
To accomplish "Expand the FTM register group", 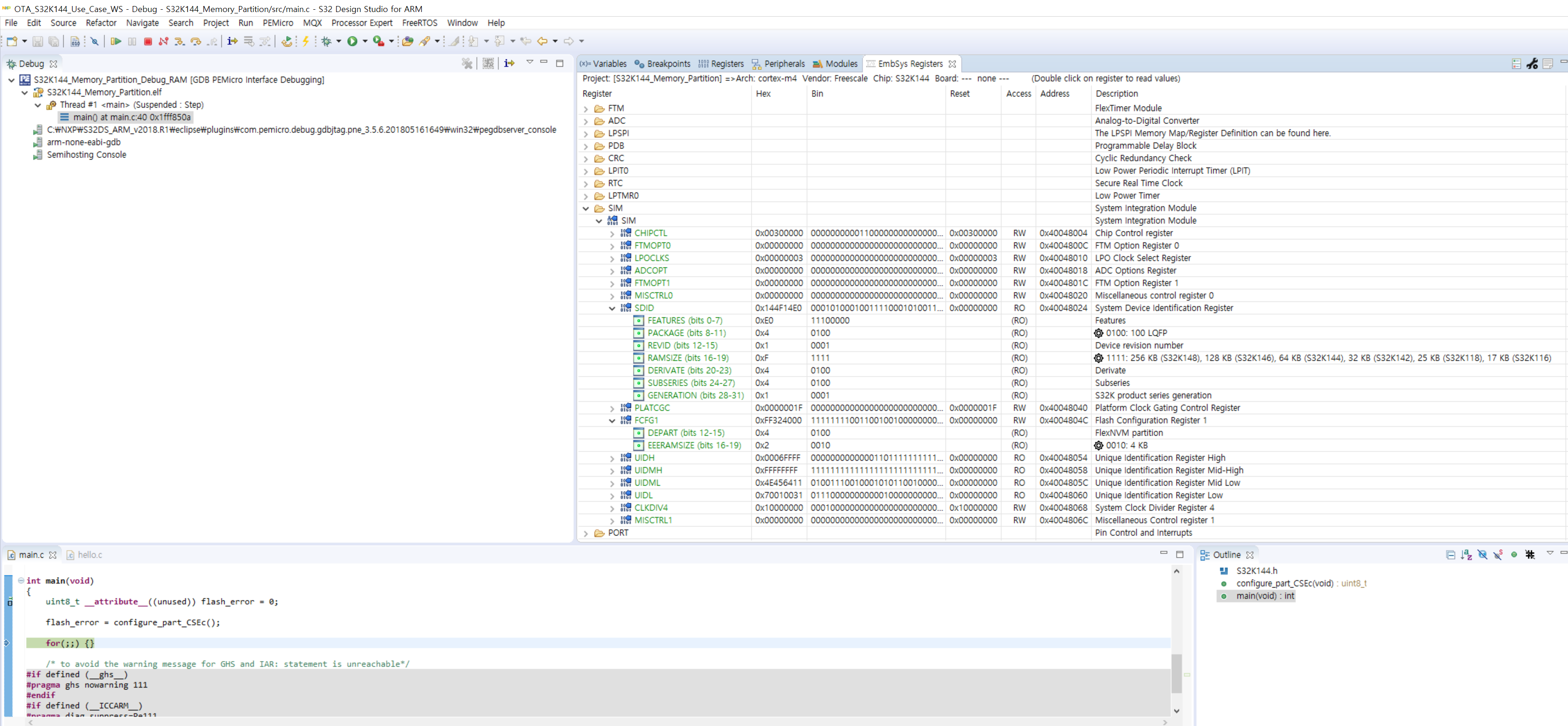I will click(x=585, y=108).
